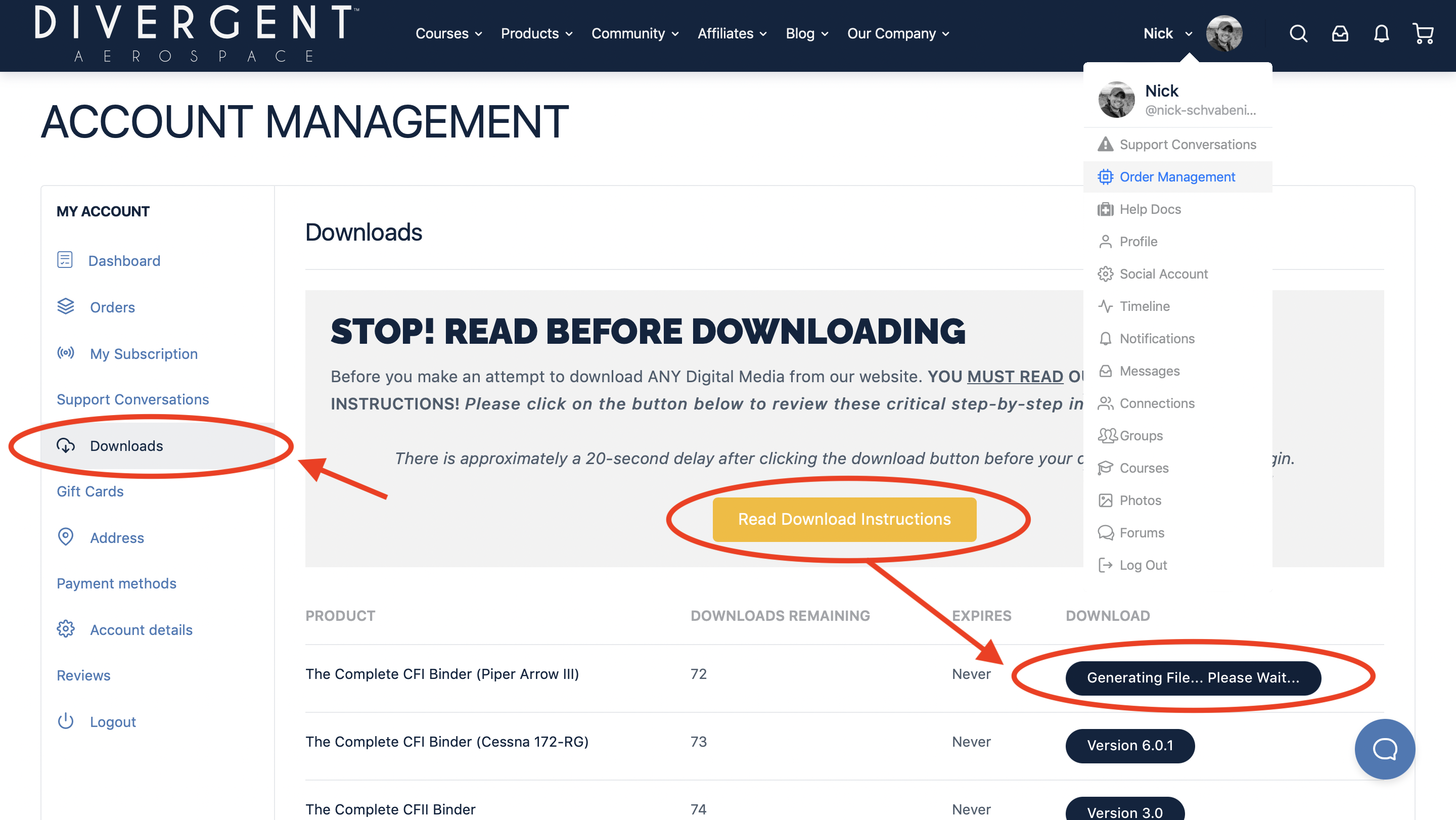
Task: Click the Help Docs first-aid icon
Action: click(1105, 210)
